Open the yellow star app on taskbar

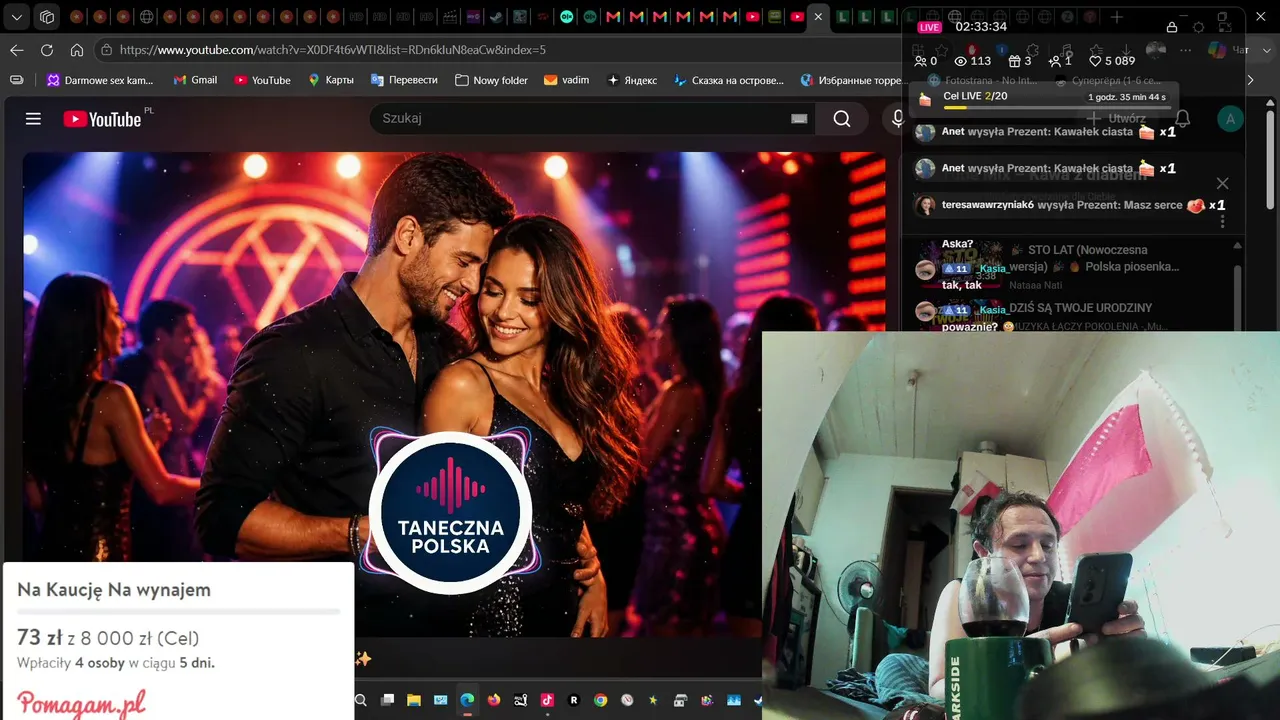[654, 700]
